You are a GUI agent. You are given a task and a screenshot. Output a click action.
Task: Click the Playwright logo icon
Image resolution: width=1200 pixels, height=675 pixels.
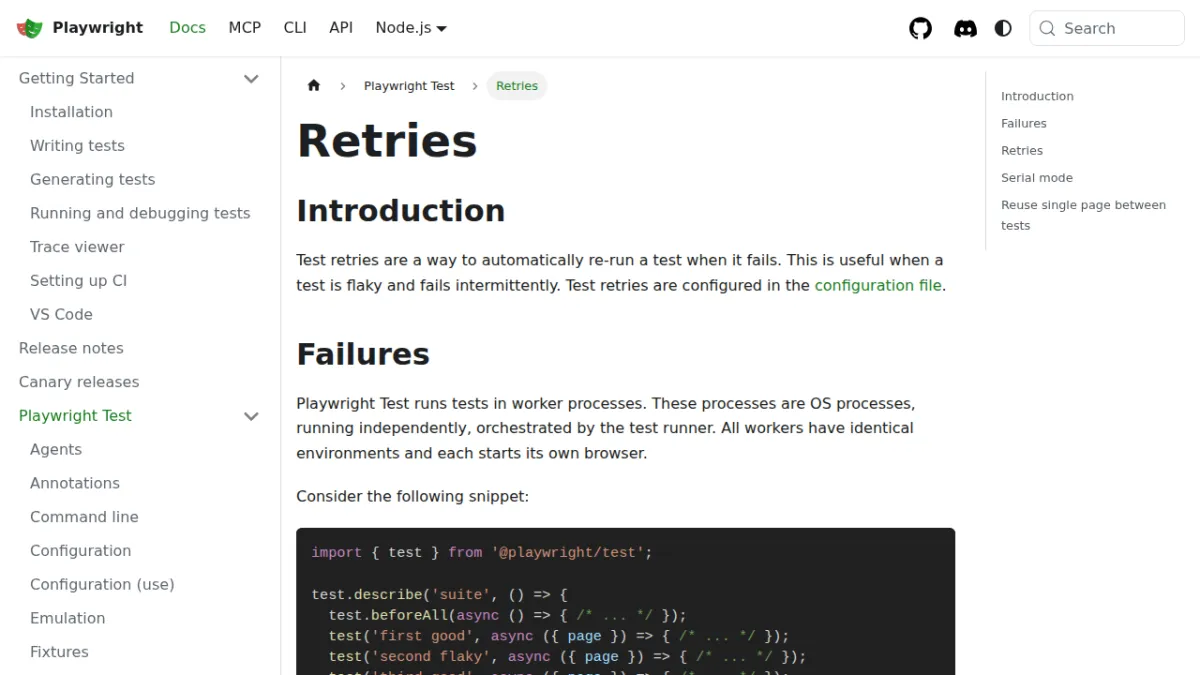coord(30,28)
